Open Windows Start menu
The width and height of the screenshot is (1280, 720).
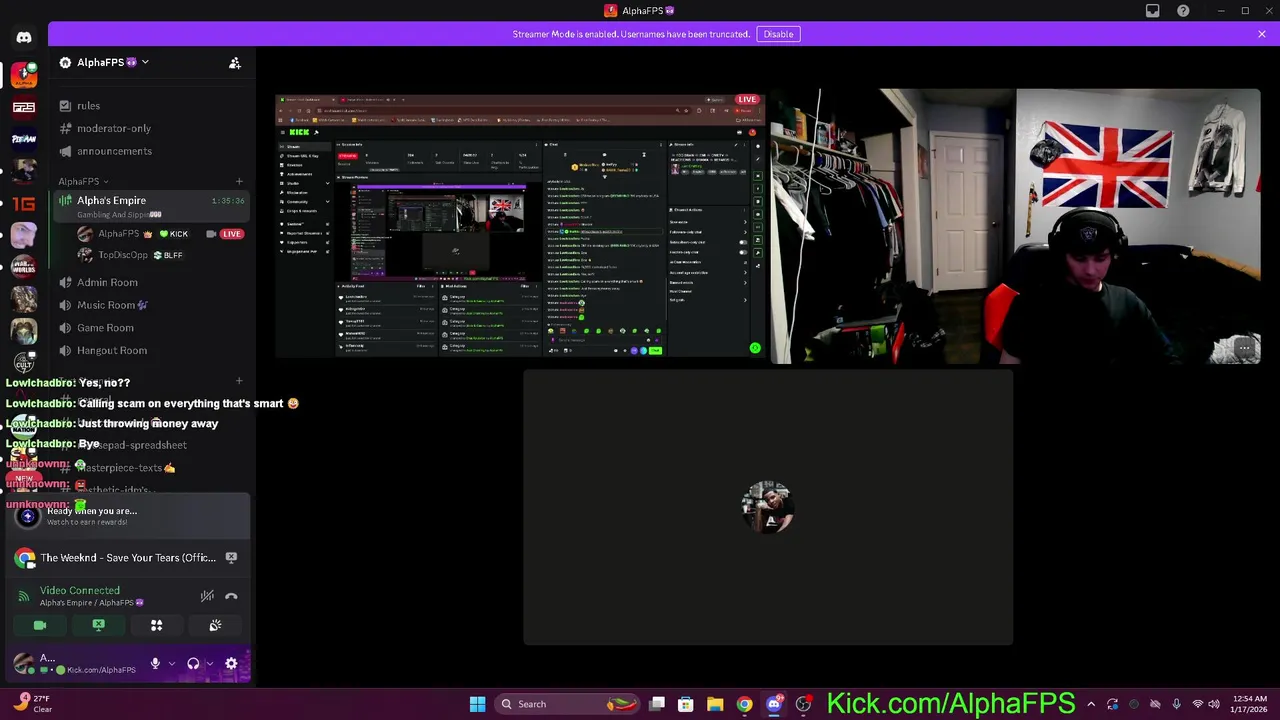pos(478,704)
